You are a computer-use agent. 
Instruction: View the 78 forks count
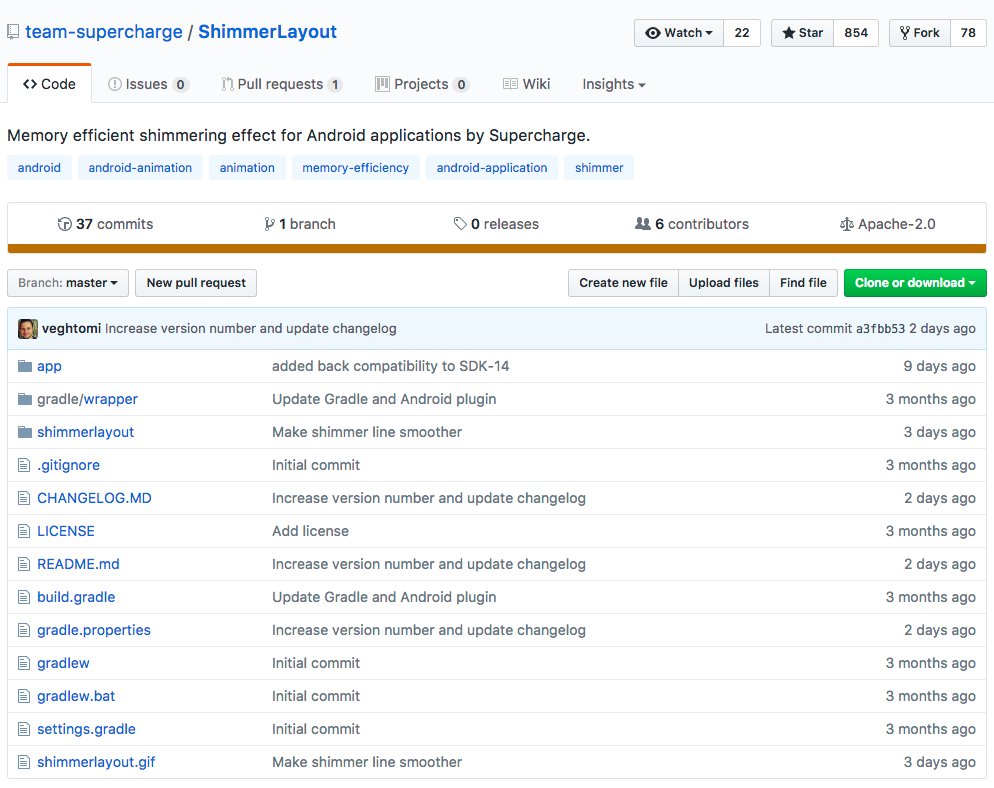968,33
